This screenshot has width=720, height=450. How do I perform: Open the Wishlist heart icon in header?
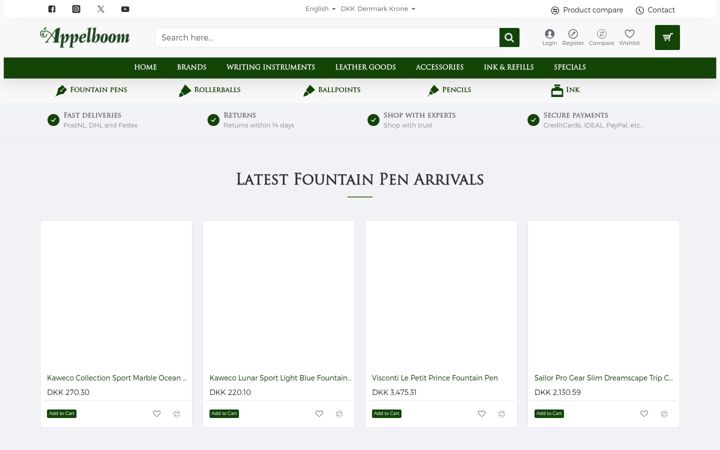pyautogui.click(x=629, y=37)
